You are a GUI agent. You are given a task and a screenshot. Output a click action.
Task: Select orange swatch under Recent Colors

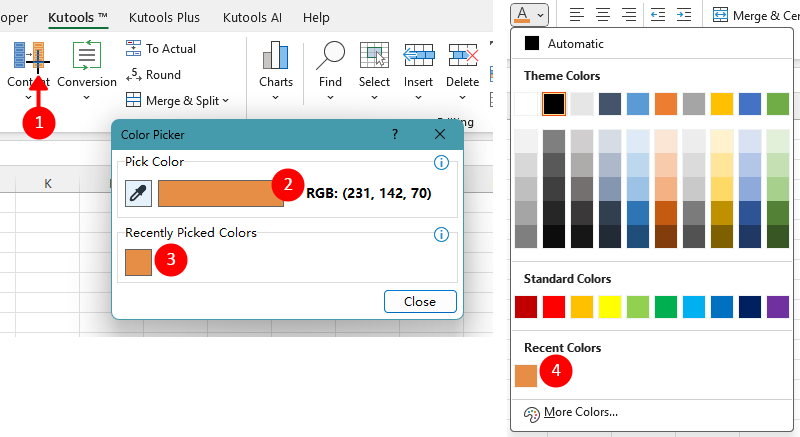click(x=526, y=376)
